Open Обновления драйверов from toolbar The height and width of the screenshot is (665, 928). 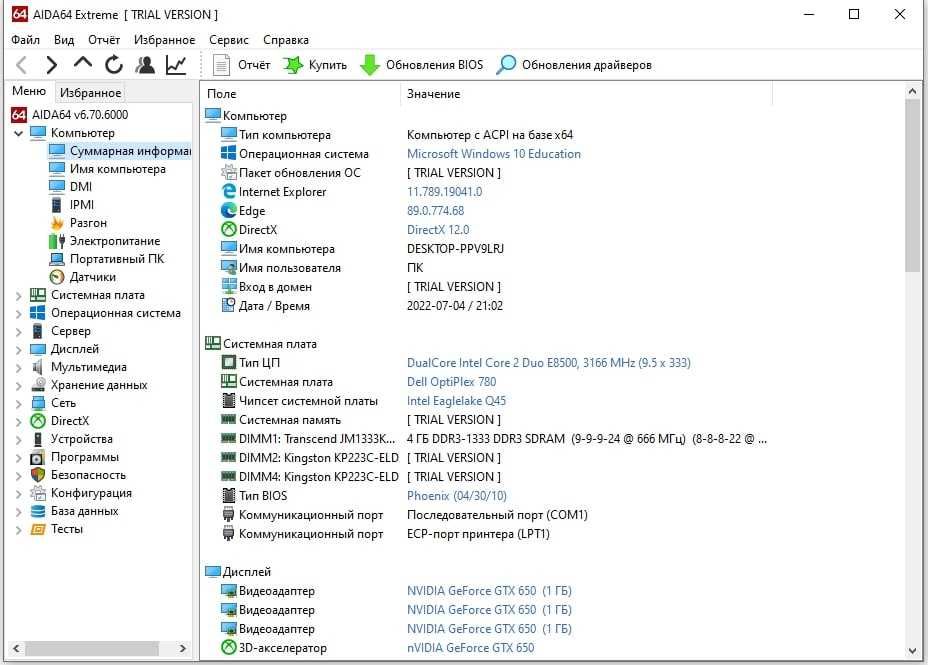point(573,64)
